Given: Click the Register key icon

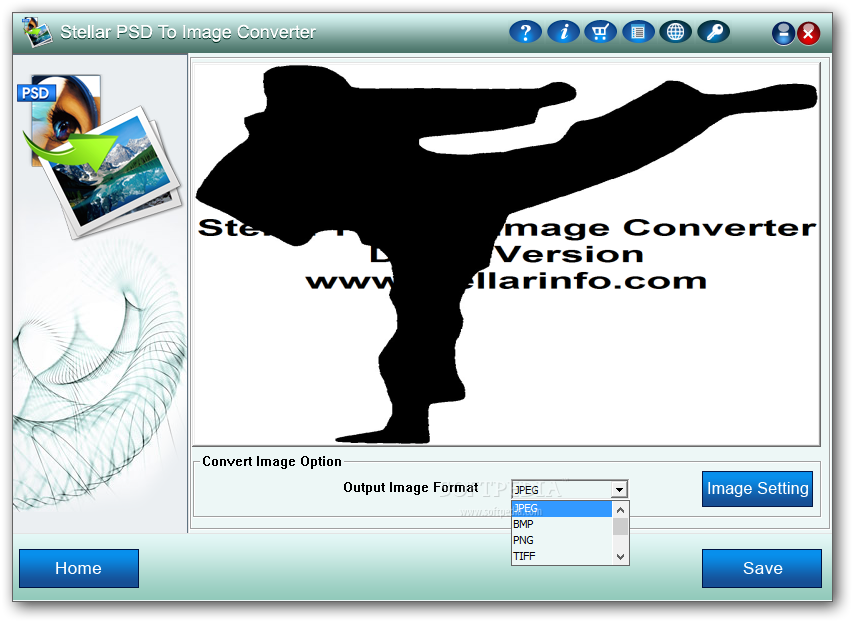Looking at the screenshot, I should pos(713,32).
